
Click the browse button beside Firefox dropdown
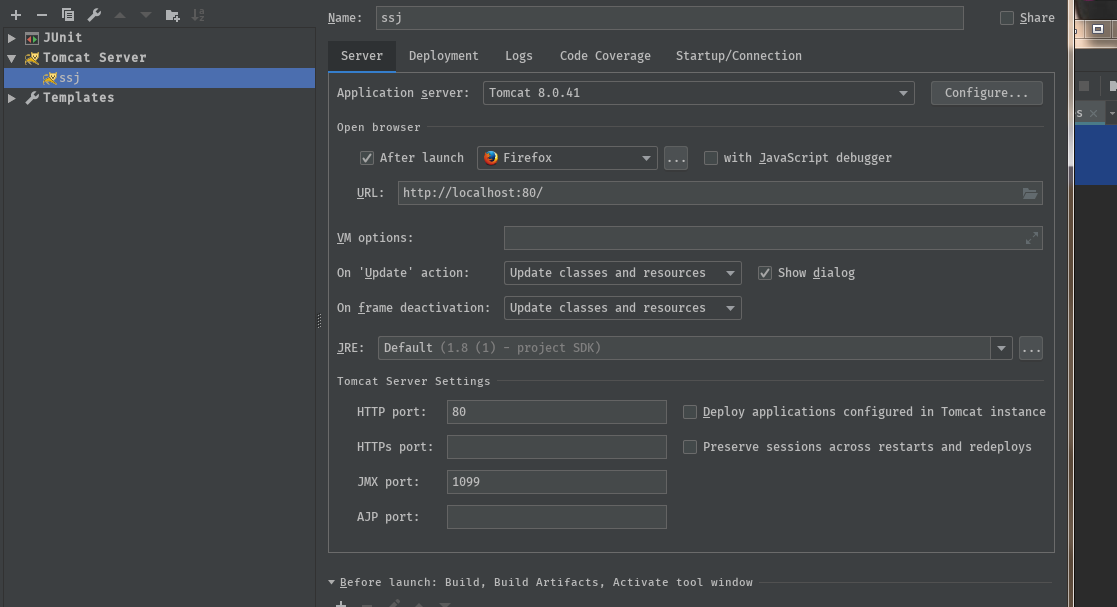pyautogui.click(x=676, y=158)
